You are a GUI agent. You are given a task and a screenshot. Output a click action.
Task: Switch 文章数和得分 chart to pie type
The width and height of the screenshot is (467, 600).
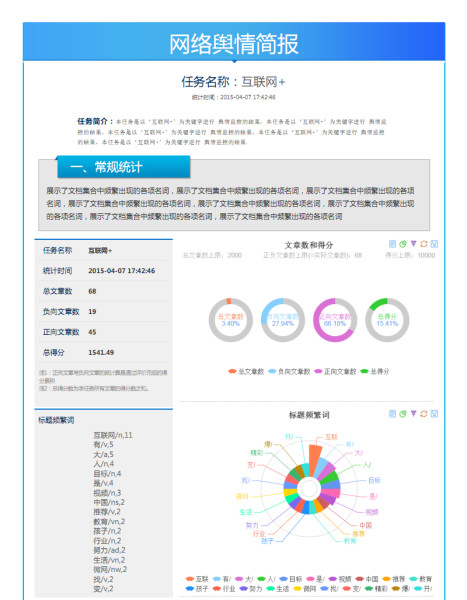403,244
